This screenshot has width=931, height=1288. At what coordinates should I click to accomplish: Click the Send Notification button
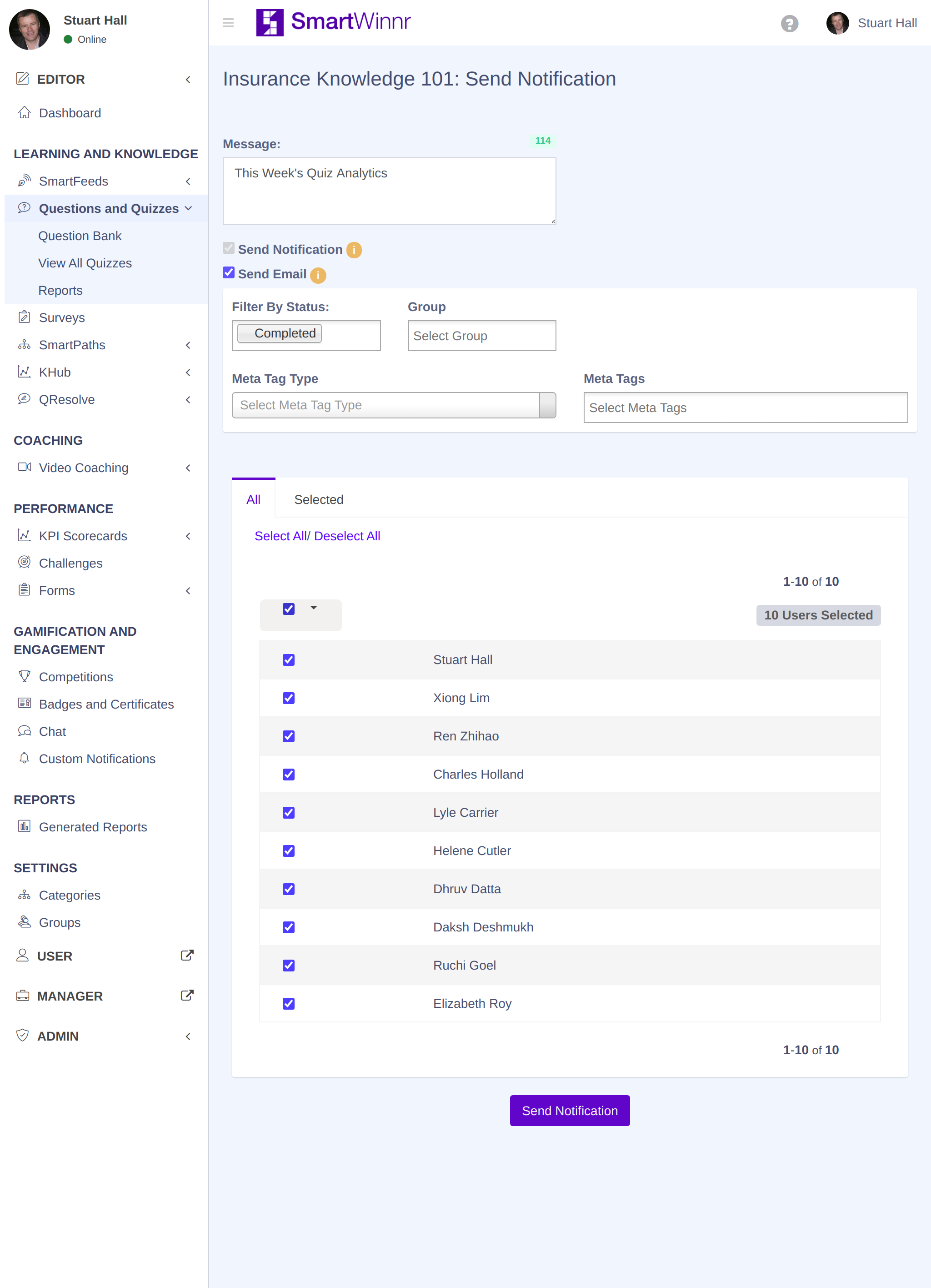pos(570,1110)
